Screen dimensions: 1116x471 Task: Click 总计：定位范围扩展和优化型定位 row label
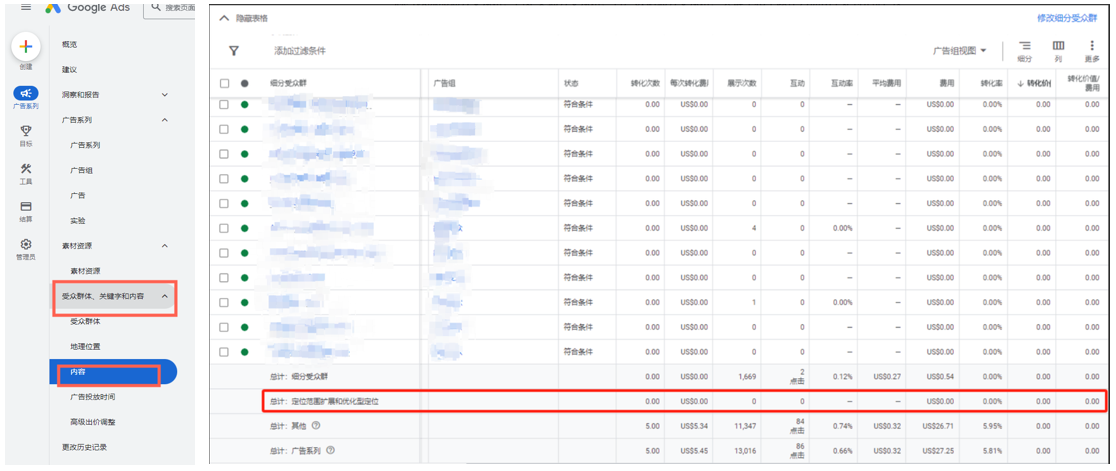[324, 401]
